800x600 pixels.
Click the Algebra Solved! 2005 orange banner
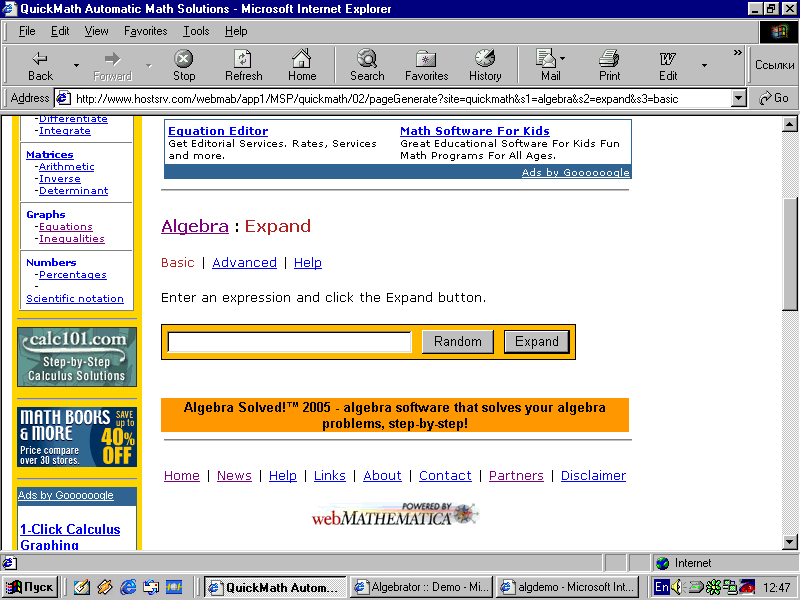tap(395, 415)
